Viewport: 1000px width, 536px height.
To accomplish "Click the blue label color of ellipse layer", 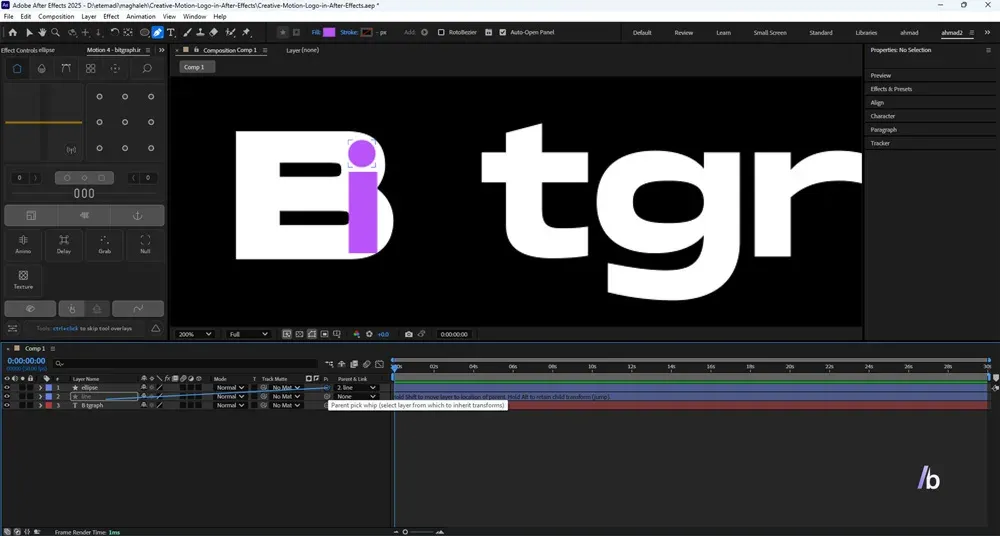I will 49,387.
